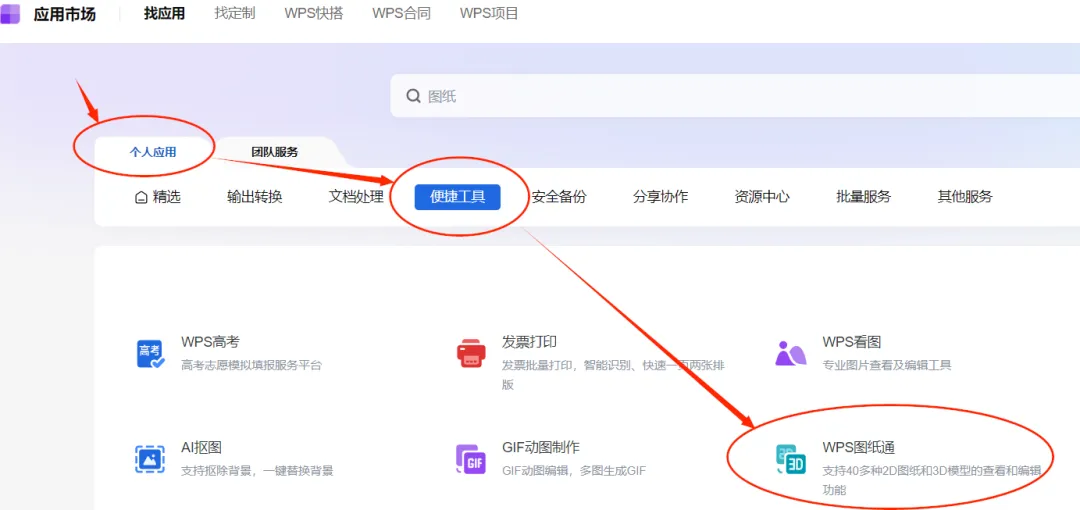Screen dimensions: 1080x510
Task: Click the 支持40多种2D图纸 description text
Action: (931, 480)
